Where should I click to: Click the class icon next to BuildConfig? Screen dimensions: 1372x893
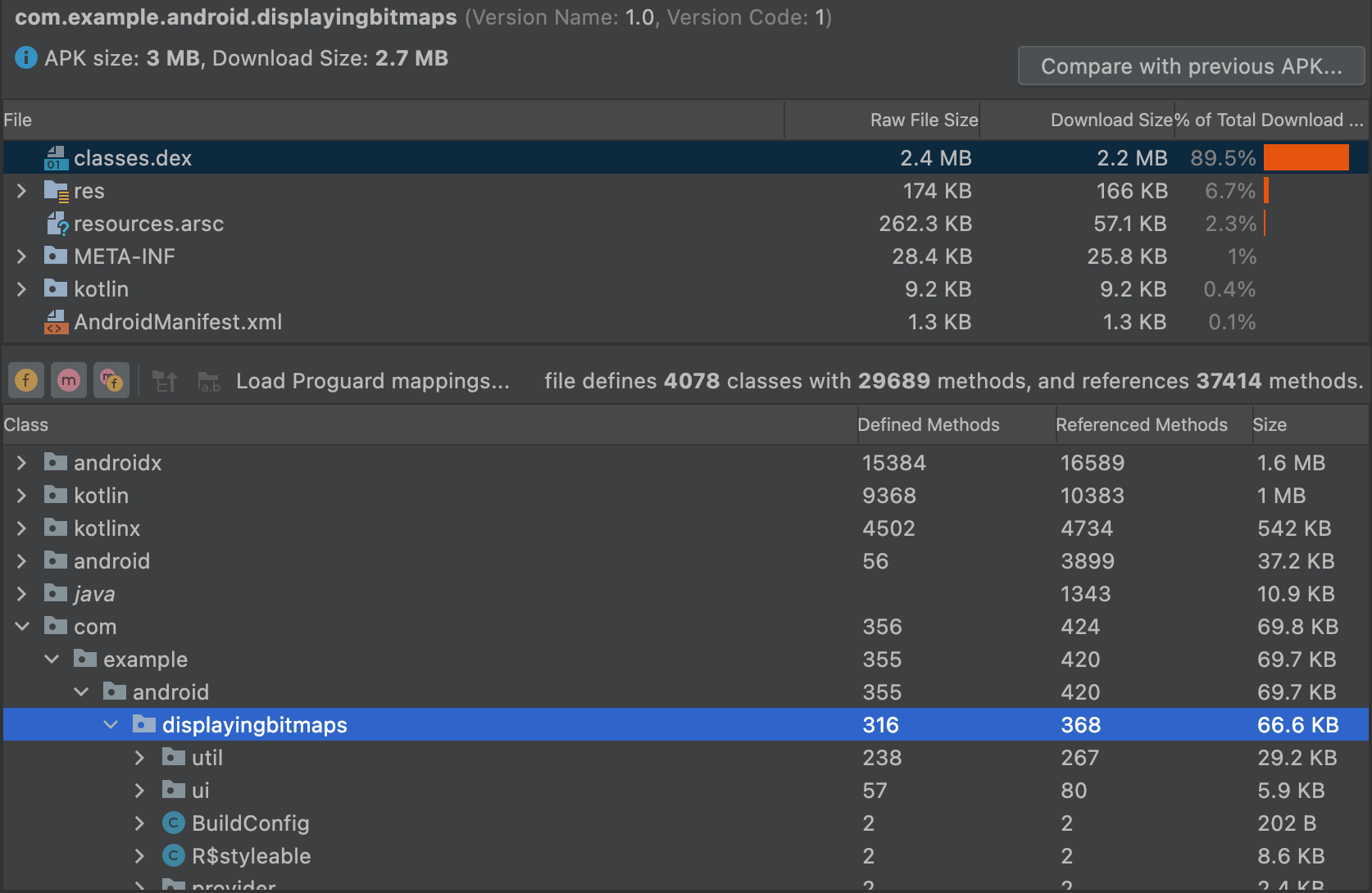[x=173, y=823]
